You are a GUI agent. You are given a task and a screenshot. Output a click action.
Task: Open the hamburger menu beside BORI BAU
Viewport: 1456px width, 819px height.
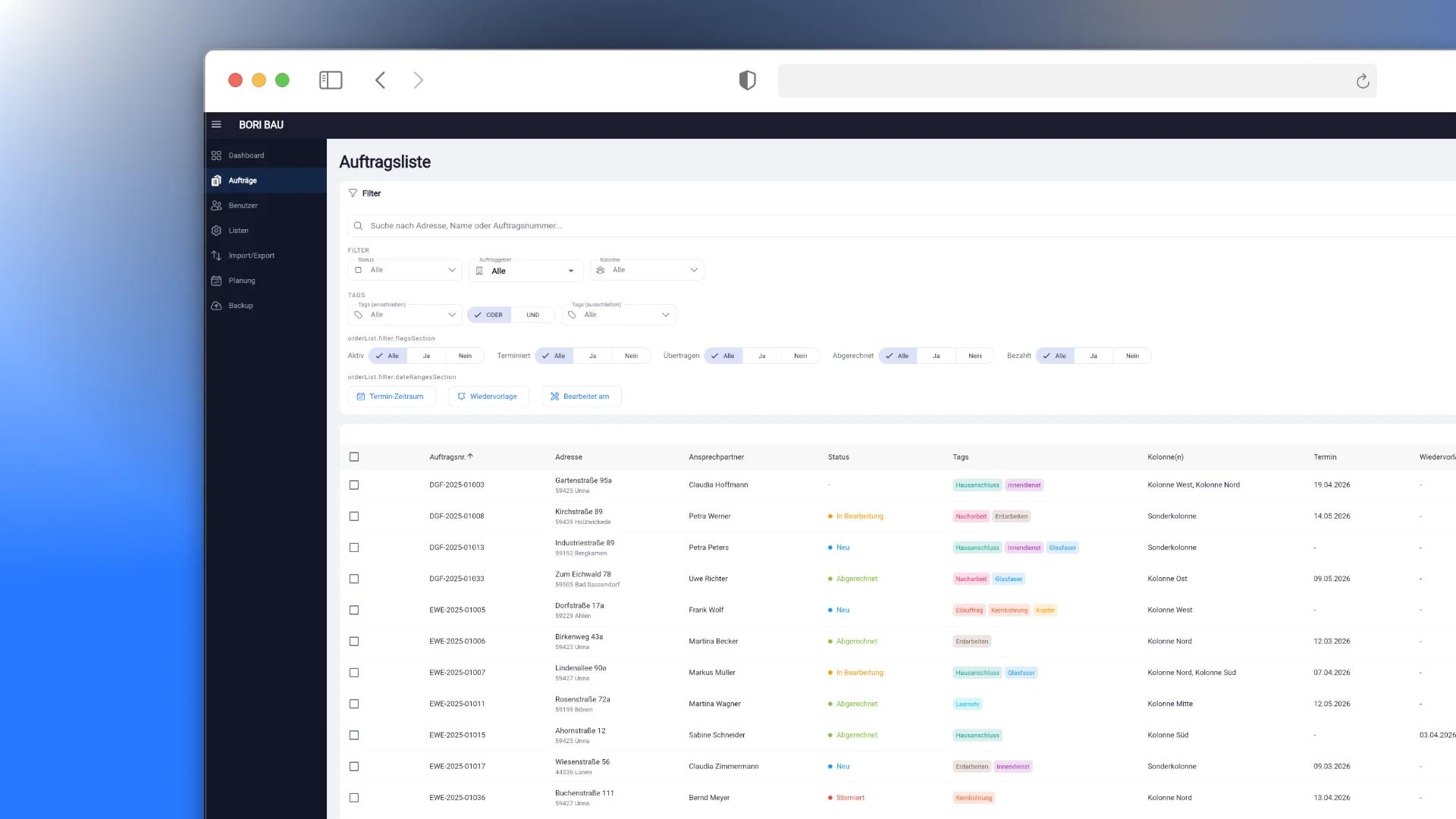click(x=216, y=124)
